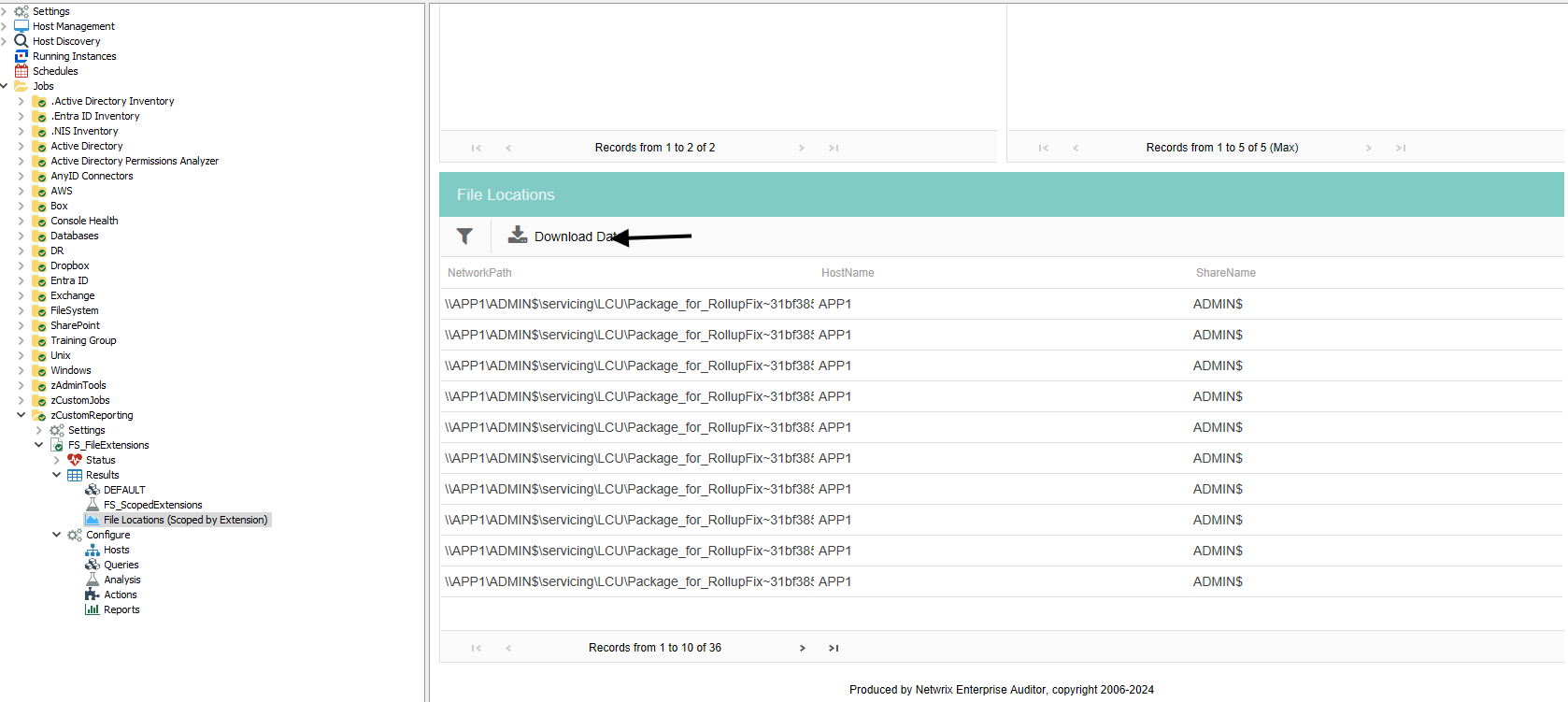1568x702 pixels.
Task: Click the Schedules calendar icon
Action: point(21,71)
